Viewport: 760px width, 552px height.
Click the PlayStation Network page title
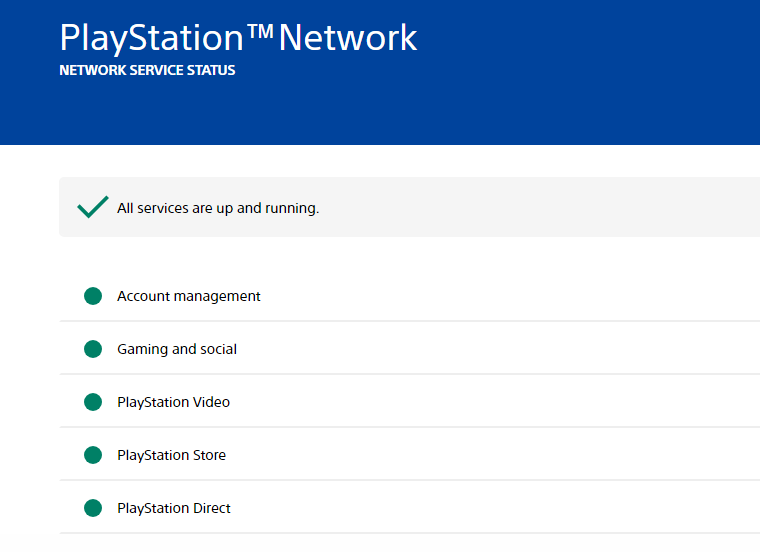238,37
